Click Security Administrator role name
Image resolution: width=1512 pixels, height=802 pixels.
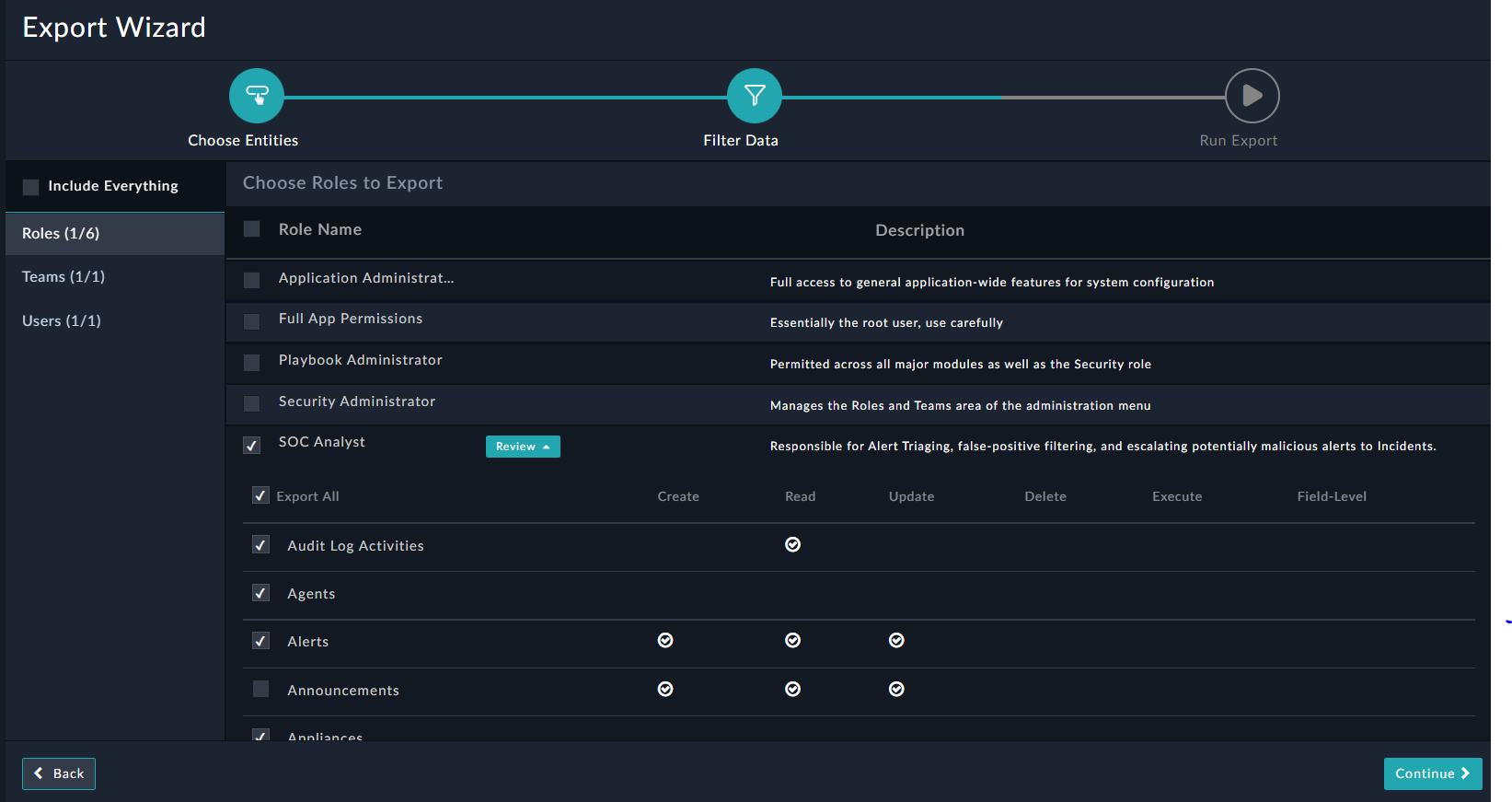coord(357,401)
